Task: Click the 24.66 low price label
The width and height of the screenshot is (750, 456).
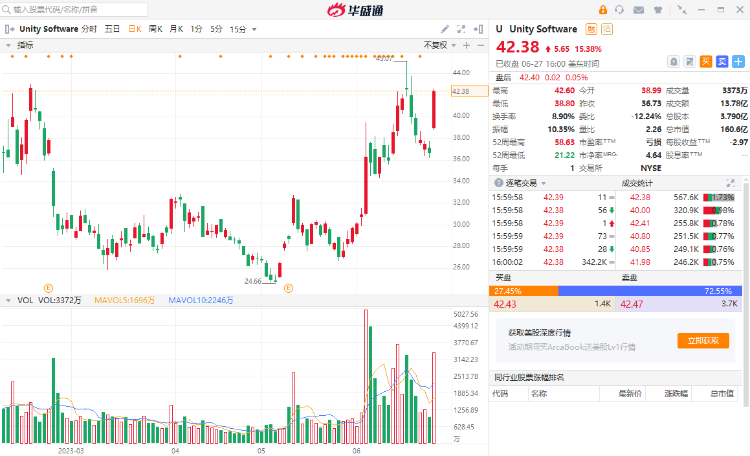Action: [x=253, y=281]
